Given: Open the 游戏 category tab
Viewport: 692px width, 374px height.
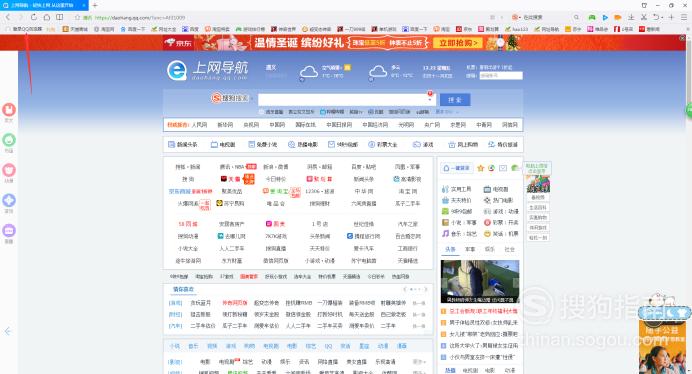Looking at the screenshot, I should (423, 144).
